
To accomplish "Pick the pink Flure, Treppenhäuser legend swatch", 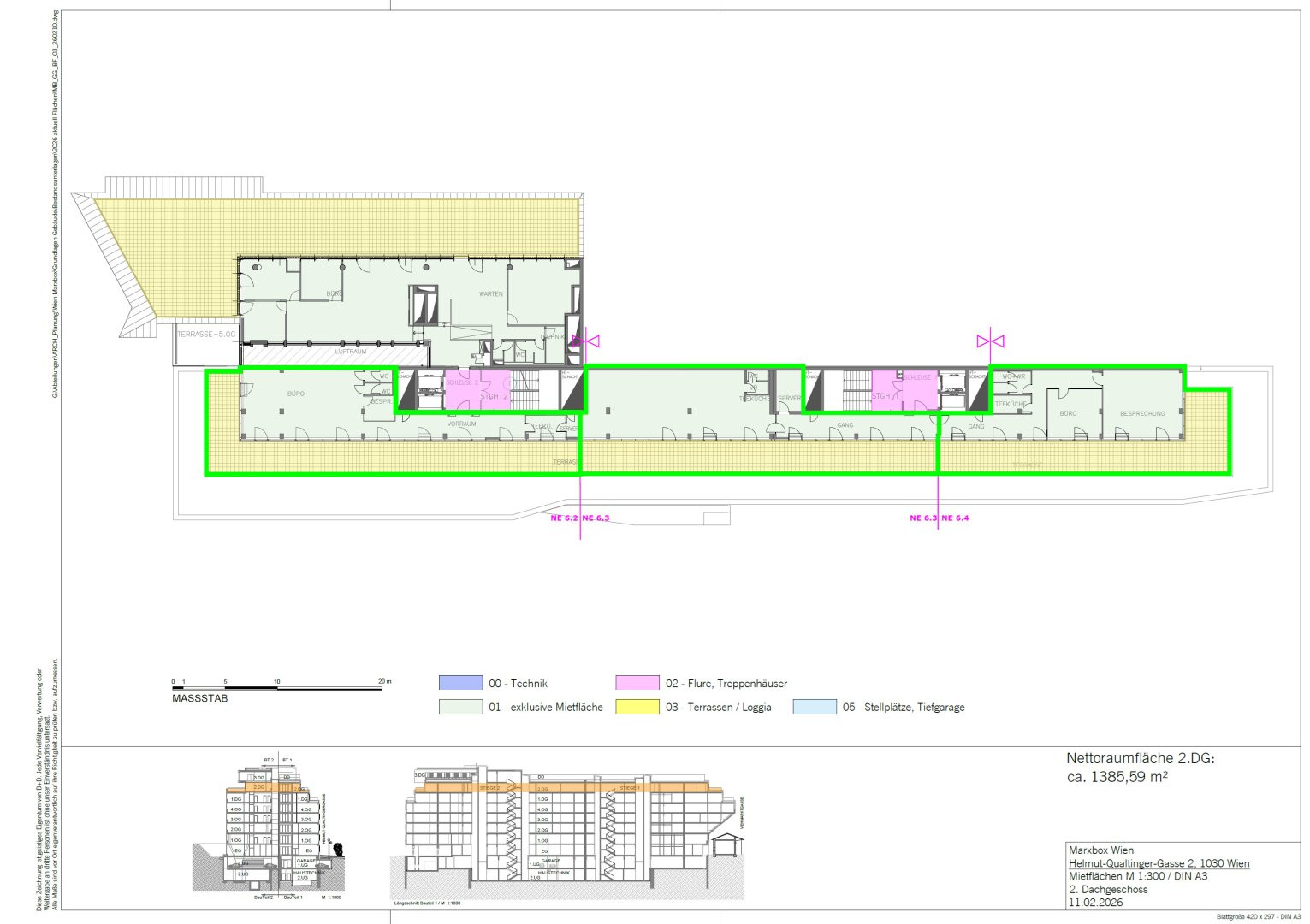I will pyautogui.click(x=637, y=683).
